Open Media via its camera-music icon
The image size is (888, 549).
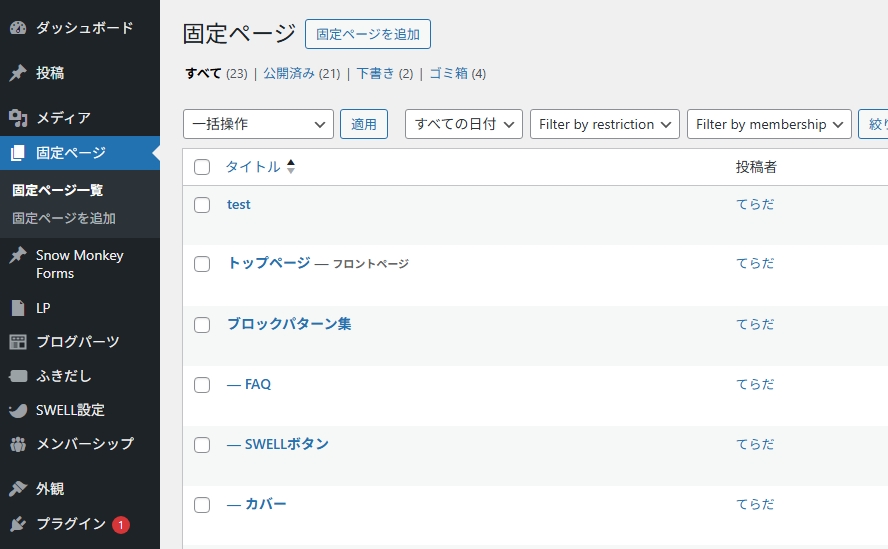18,118
